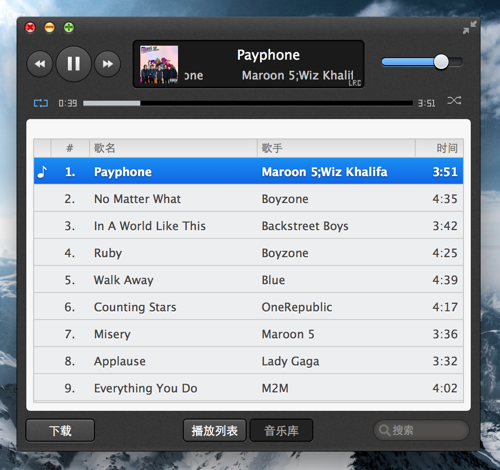Screen dimensions: 500x470
Task: Toggle shuffle playback icon
Action: coord(454,100)
